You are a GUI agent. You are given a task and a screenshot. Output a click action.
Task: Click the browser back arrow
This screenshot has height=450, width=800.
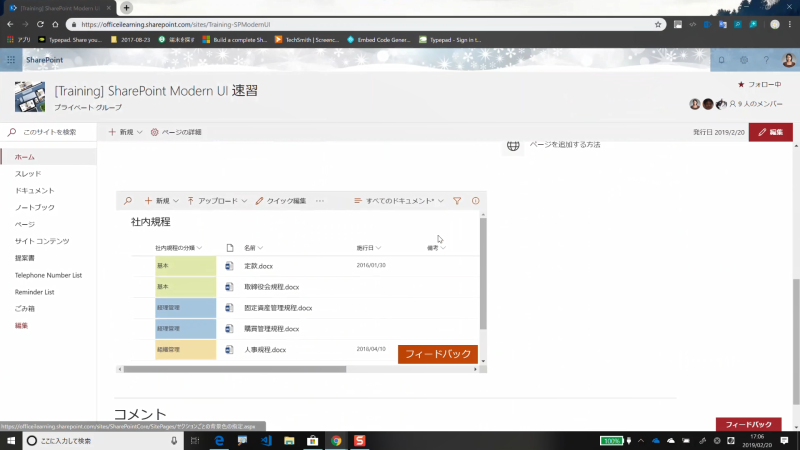pos(10,24)
